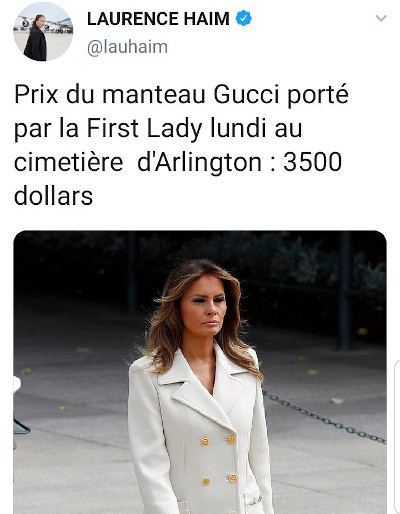Click the blue verified badge
The height and width of the screenshot is (514, 400).
coord(244,18)
